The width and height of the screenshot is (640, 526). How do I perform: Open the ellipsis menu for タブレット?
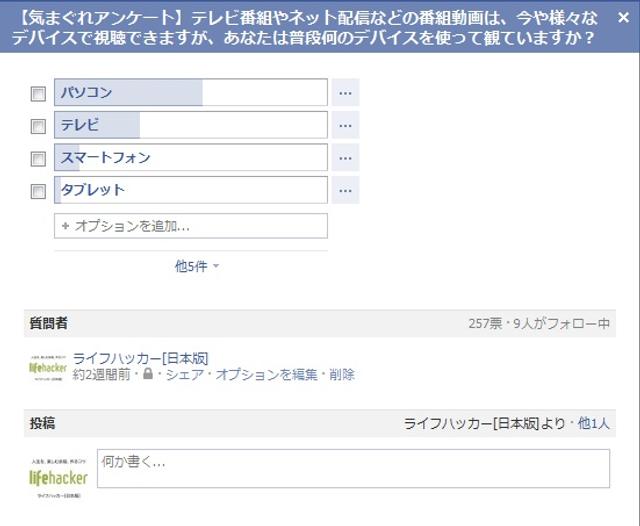coord(345,190)
